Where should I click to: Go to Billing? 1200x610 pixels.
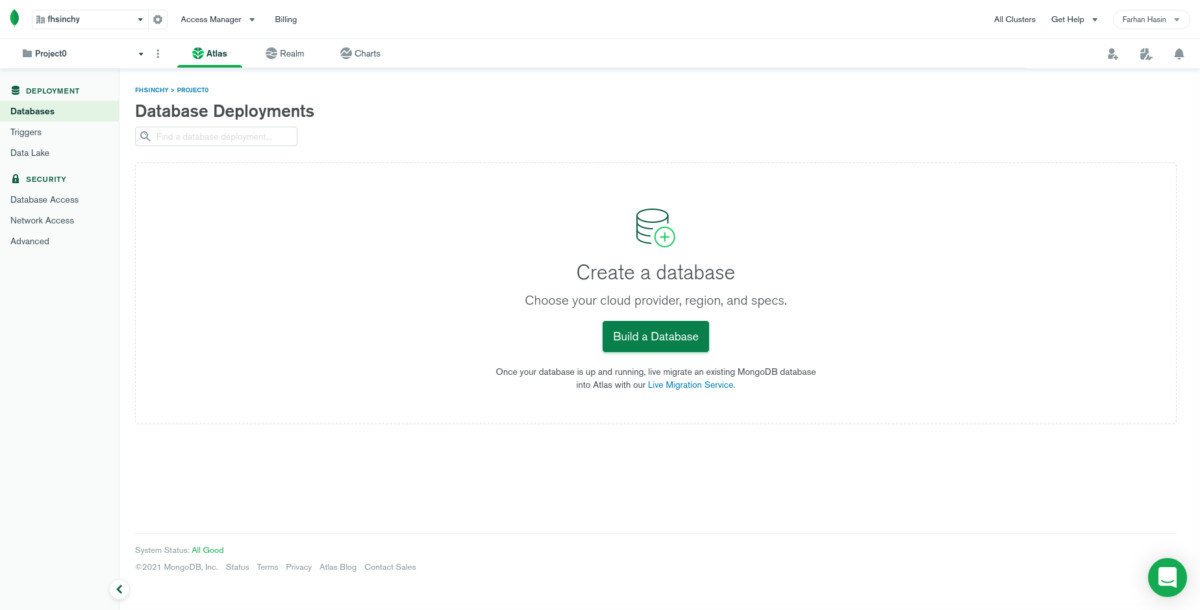pyautogui.click(x=286, y=19)
